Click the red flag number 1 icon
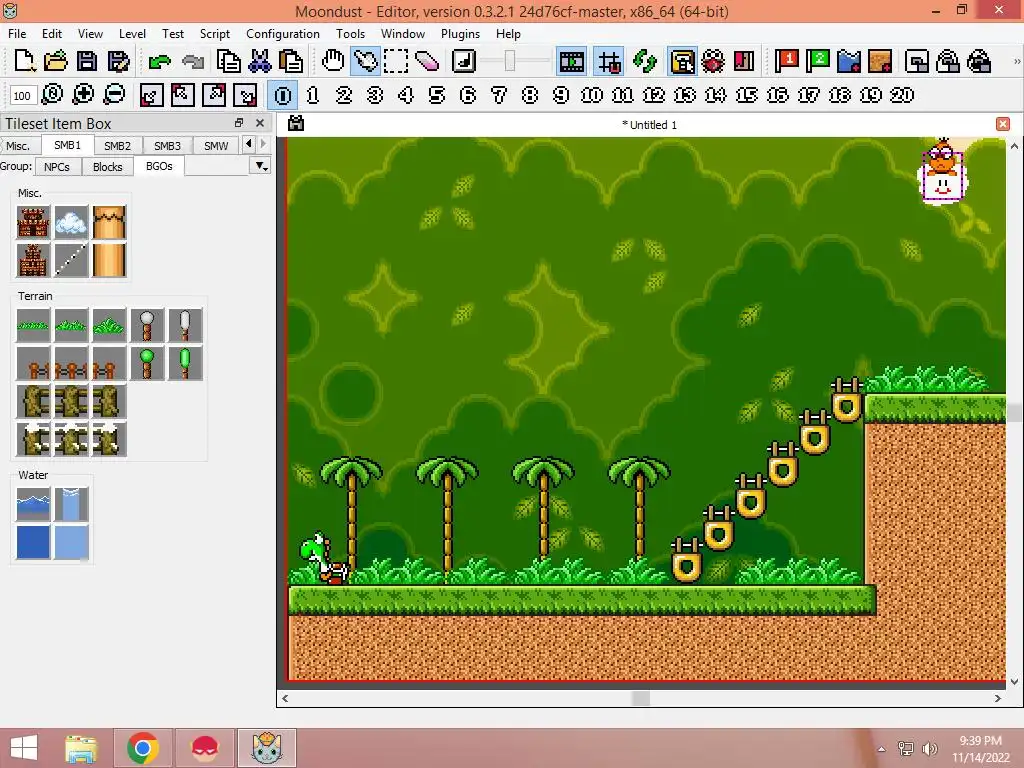1024x768 pixels. (786, 61)
